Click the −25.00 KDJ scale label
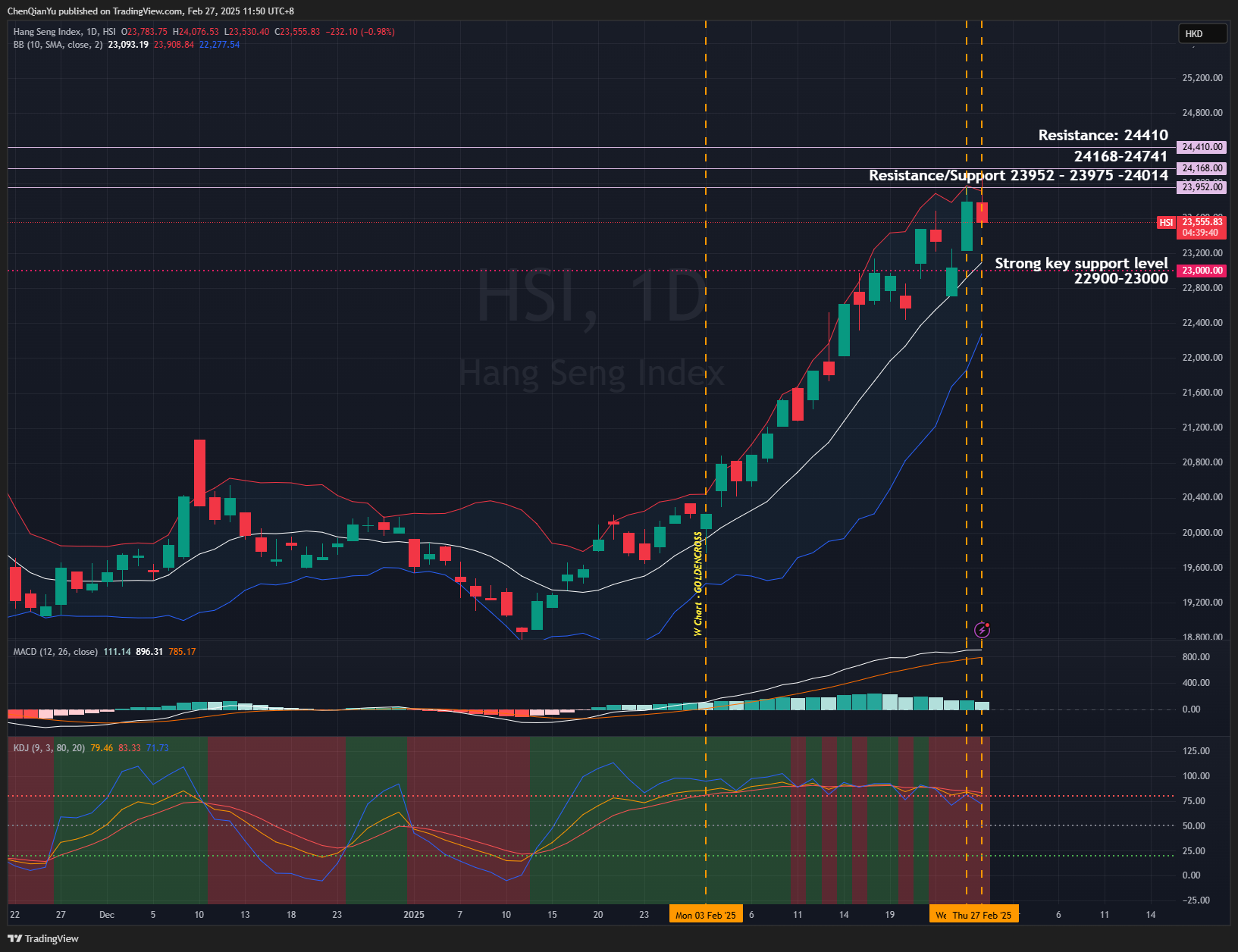This screenshot has height=952, width=1238. pos(1196,900)
